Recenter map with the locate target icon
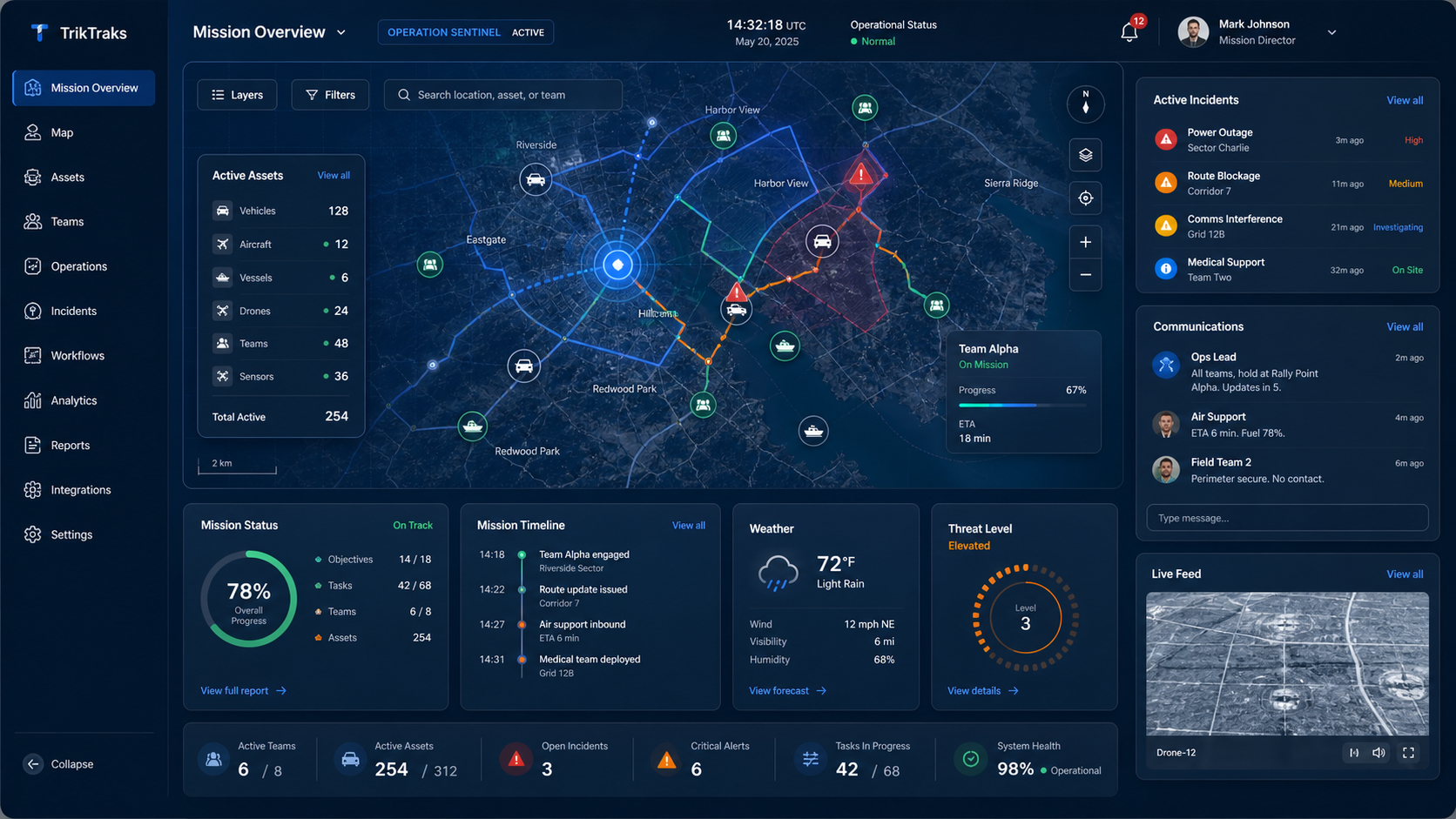 (1085, 198)
